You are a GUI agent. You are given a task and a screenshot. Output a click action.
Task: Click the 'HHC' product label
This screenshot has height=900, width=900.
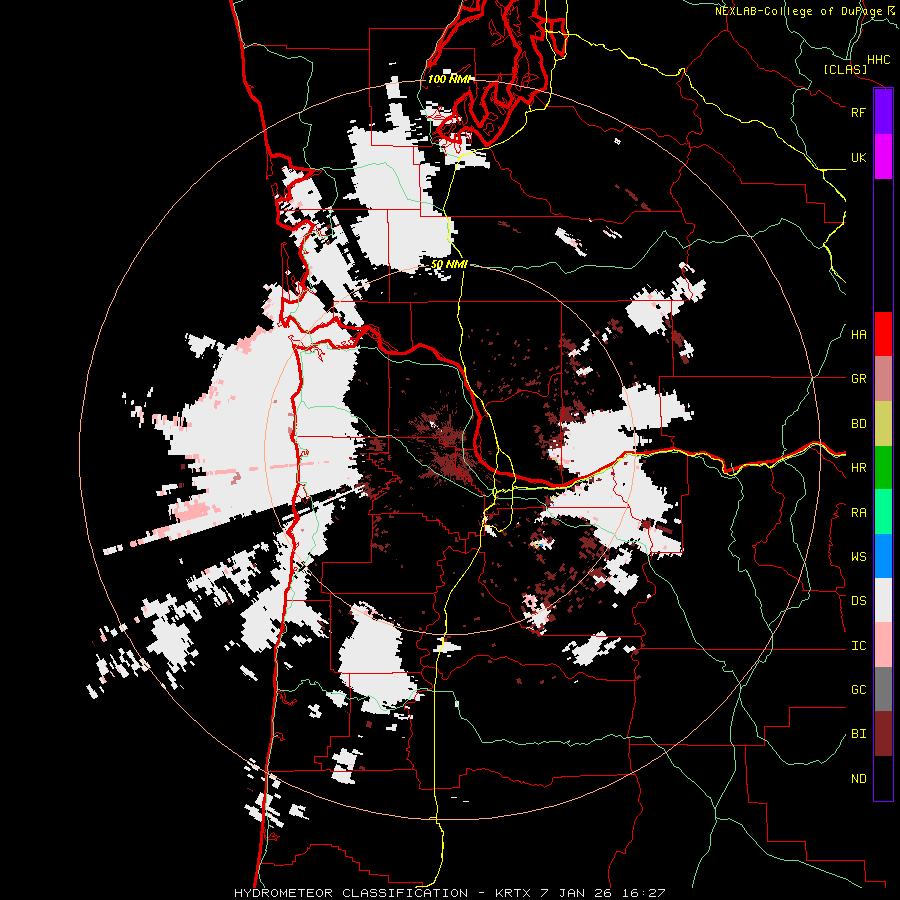[x=878, y=60]
